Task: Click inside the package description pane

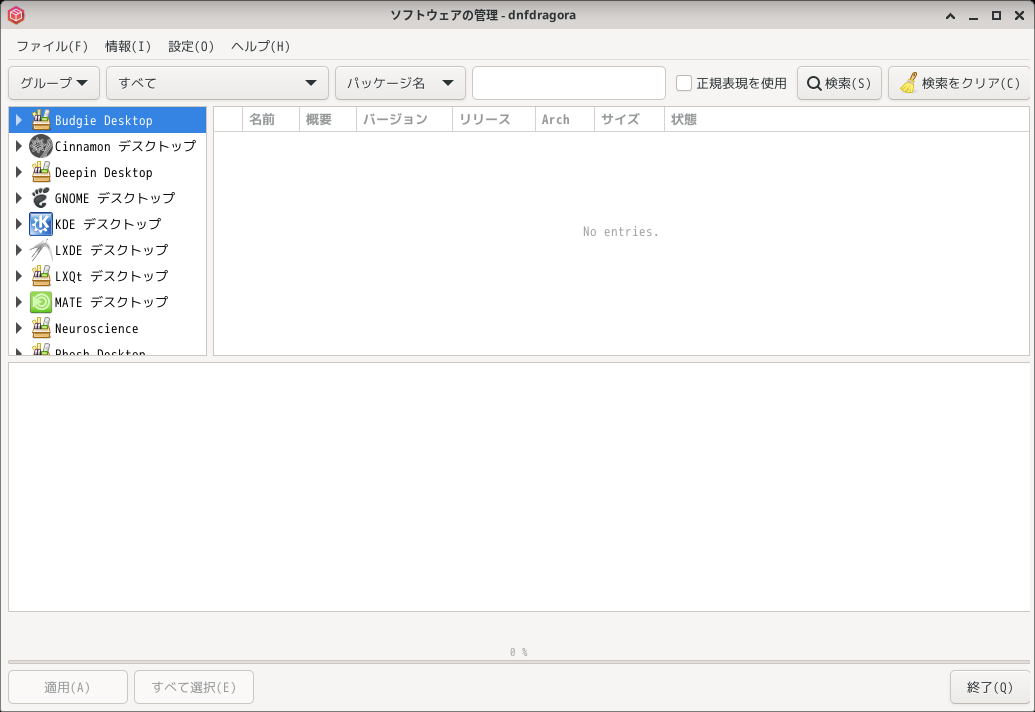Action: (519, 487)
